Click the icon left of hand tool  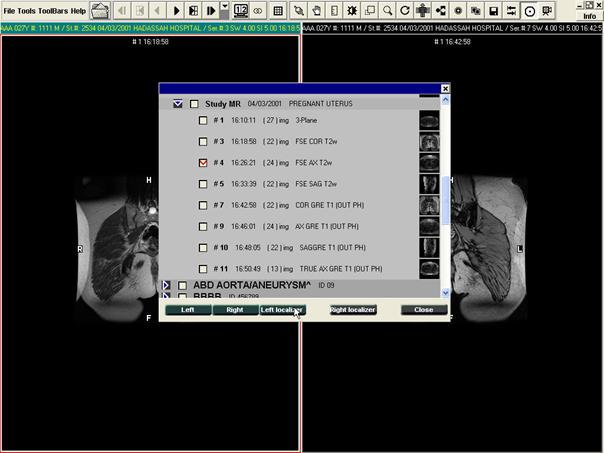(298, 11)
